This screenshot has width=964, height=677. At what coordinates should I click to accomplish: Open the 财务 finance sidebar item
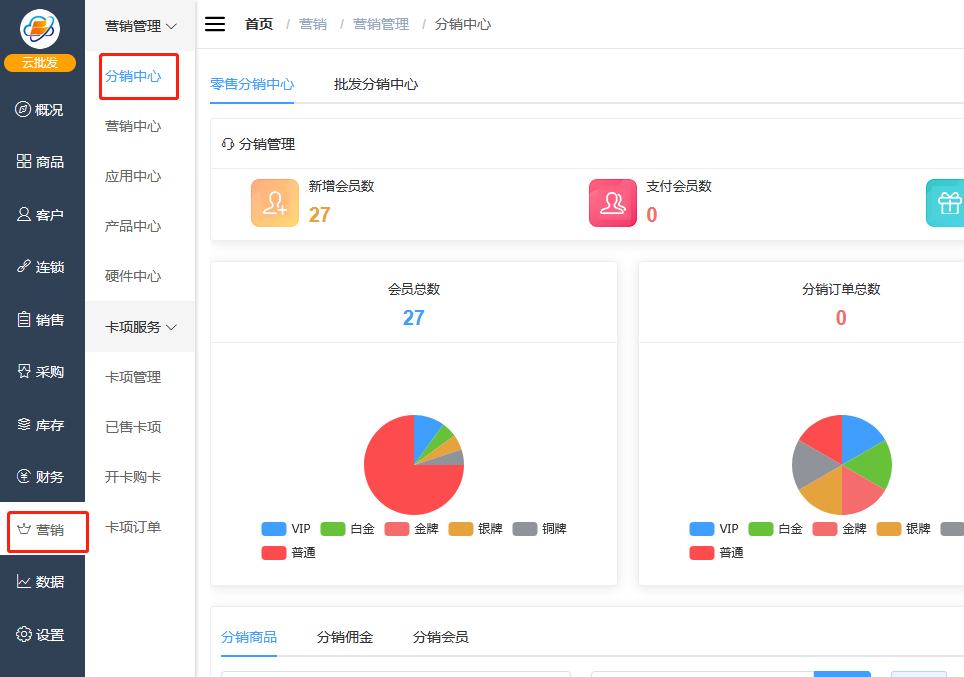click(40, 477)
